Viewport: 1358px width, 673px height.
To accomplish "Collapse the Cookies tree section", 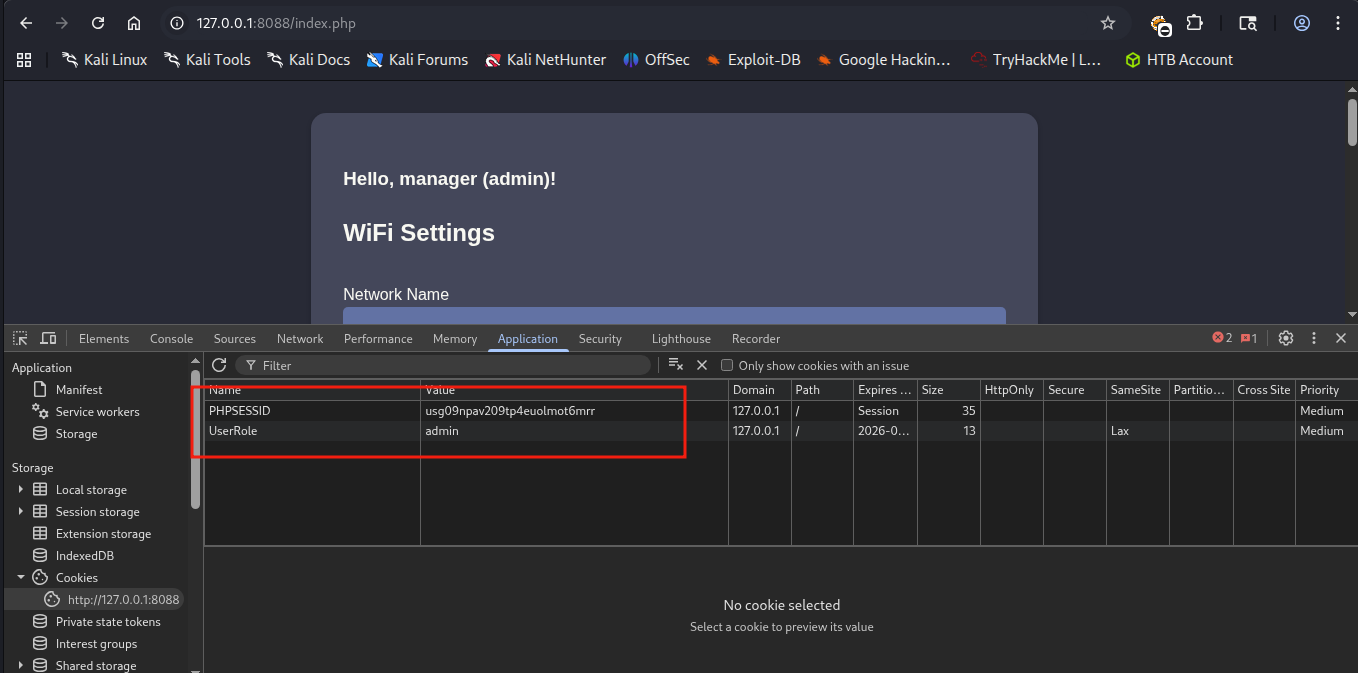I will (x=21, y=578).
